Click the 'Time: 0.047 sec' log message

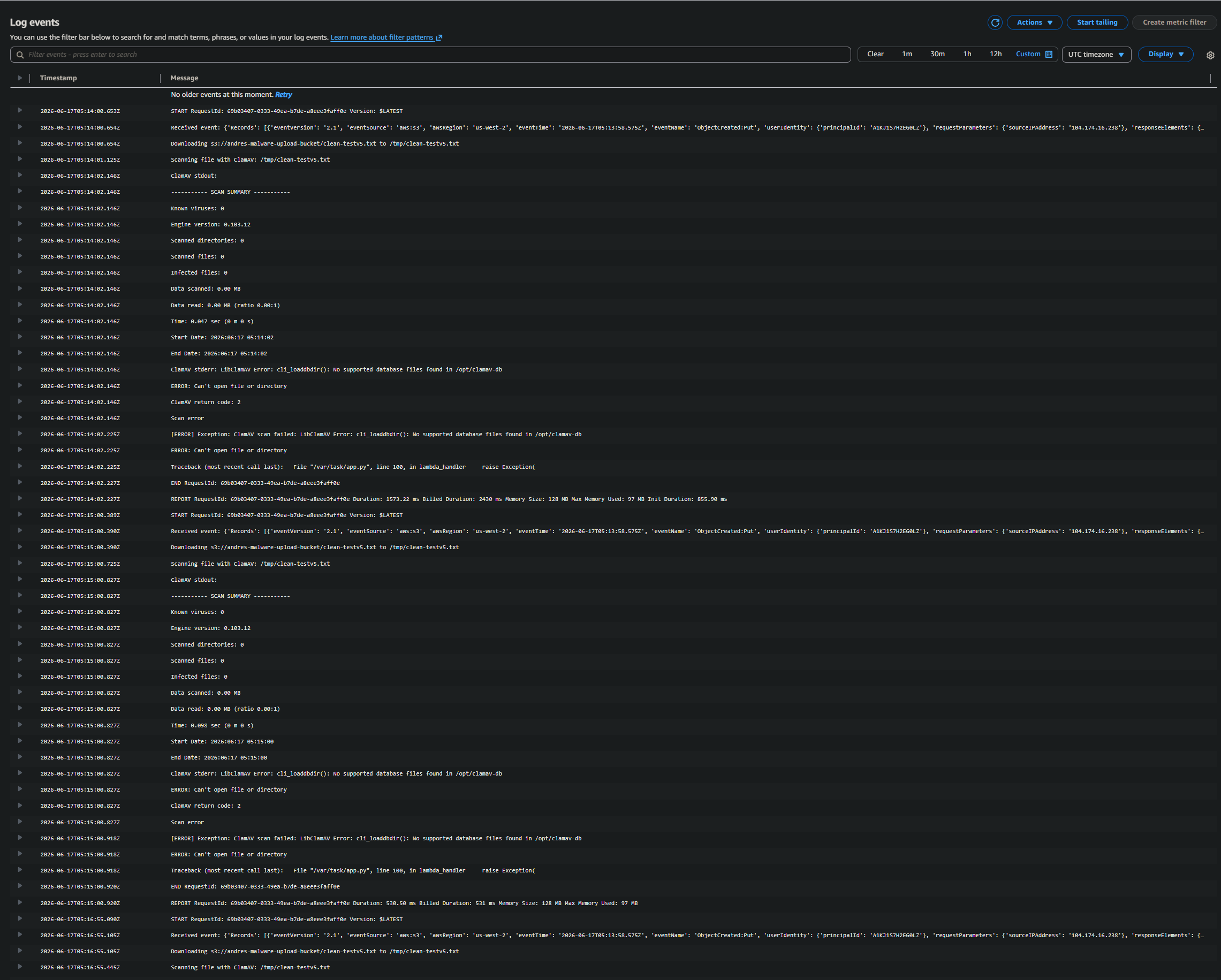(x=212, y=322)
